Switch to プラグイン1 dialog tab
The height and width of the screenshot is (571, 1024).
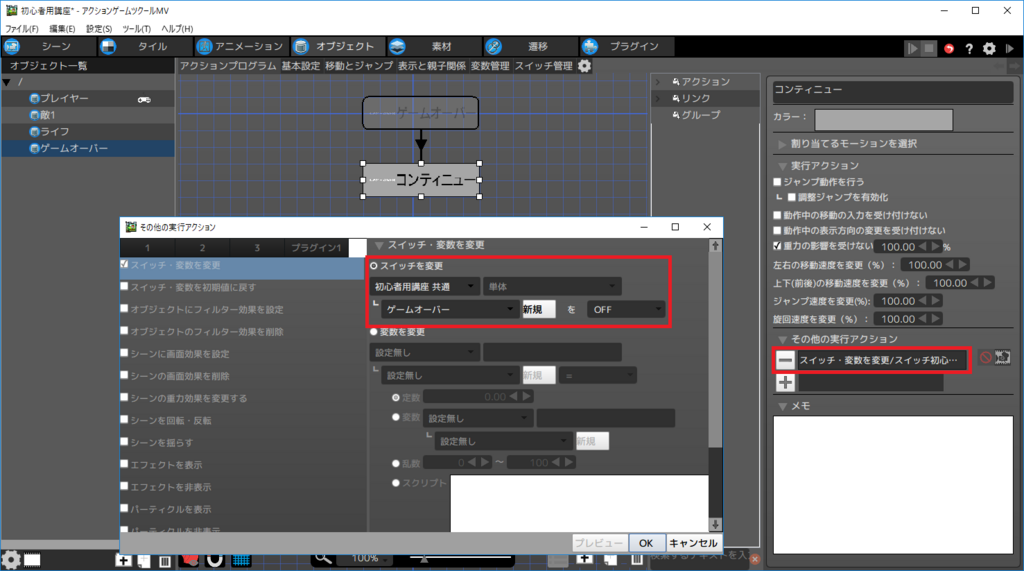(316, 248)
